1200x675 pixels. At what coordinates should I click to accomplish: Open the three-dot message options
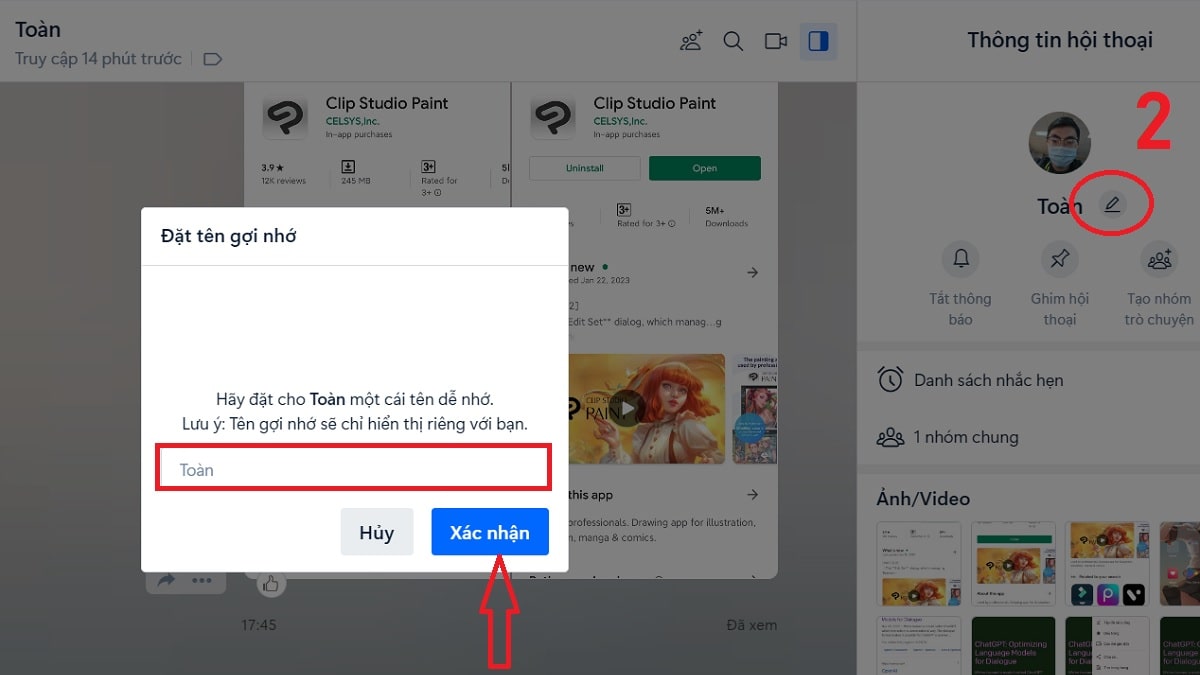pyautogui.click(x=202, y=581)
